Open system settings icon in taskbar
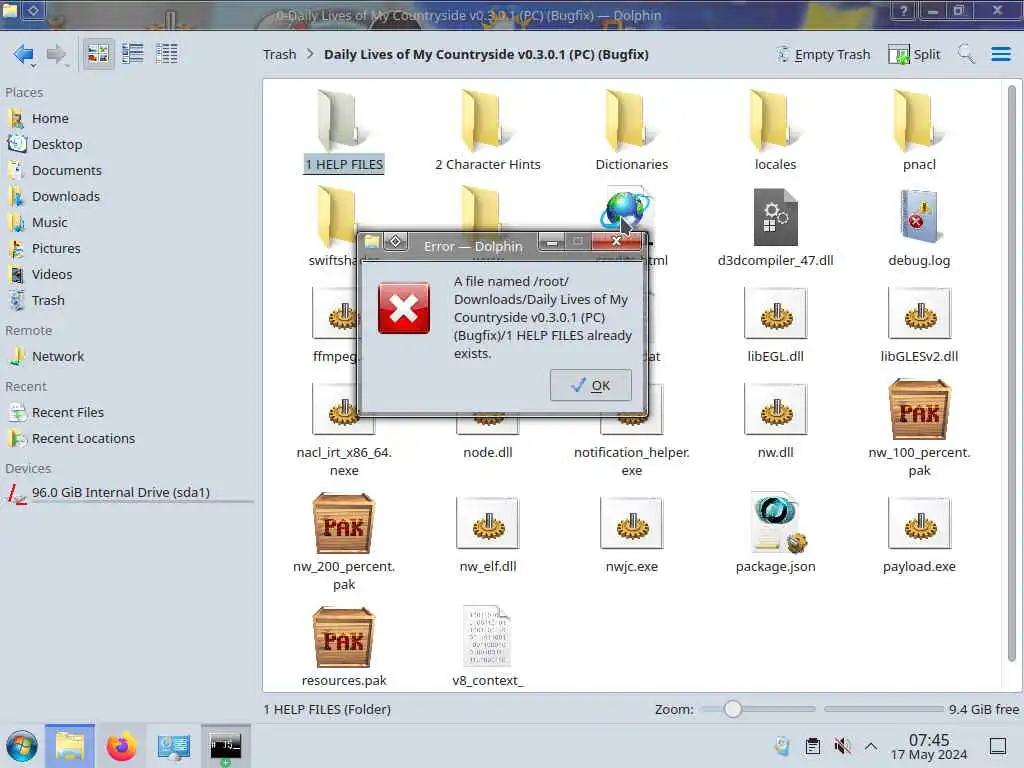The image size is (1024, 768). (x=173, y=746)
